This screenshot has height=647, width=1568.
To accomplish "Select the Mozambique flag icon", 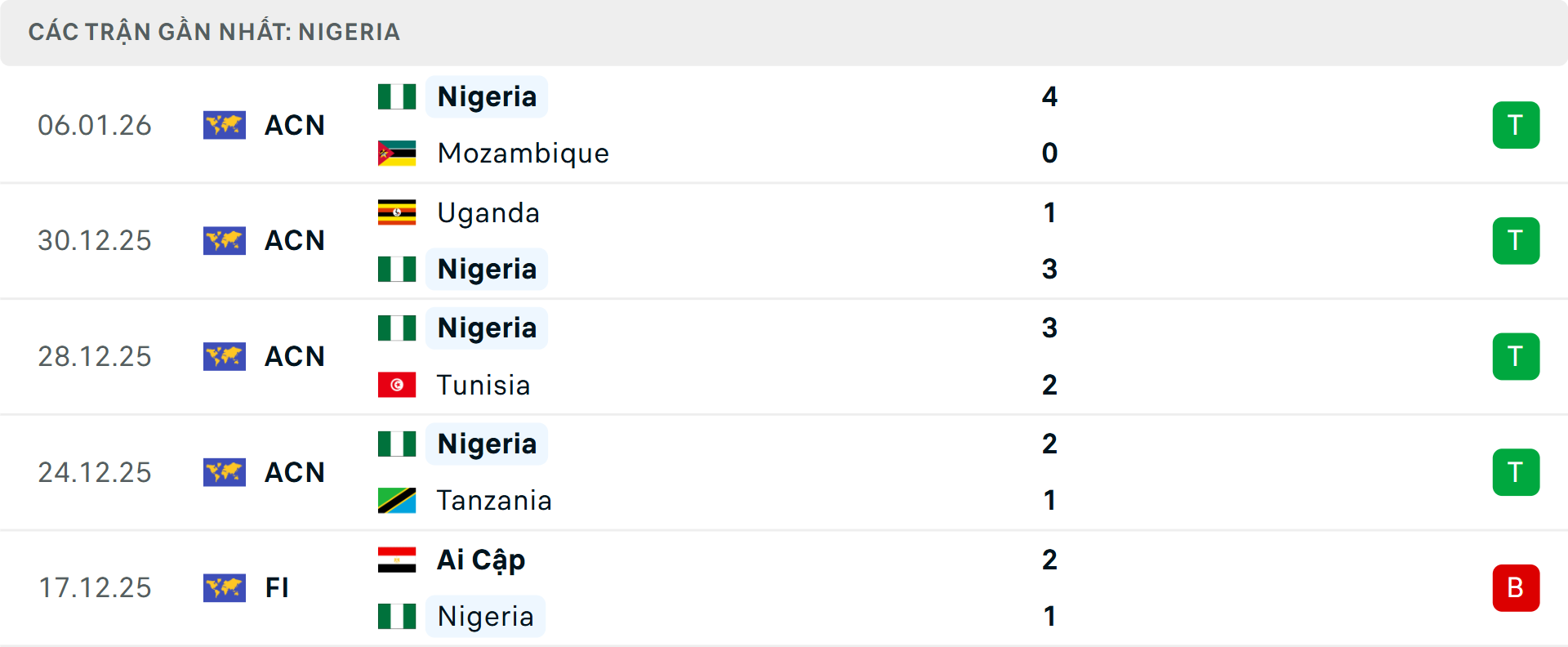I will 397,153.
